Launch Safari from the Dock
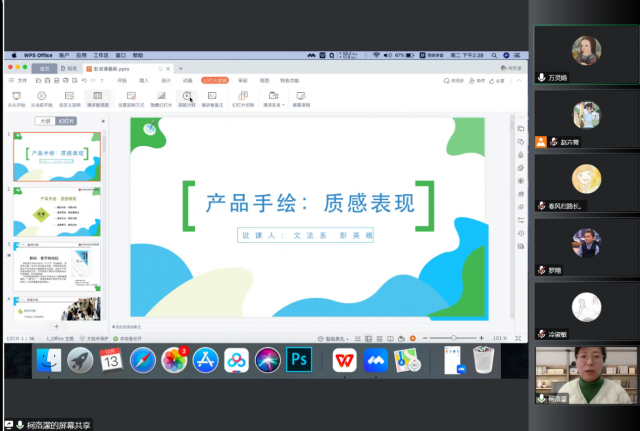640x431 pixels. pyautogui.click(x=142, y=360)
